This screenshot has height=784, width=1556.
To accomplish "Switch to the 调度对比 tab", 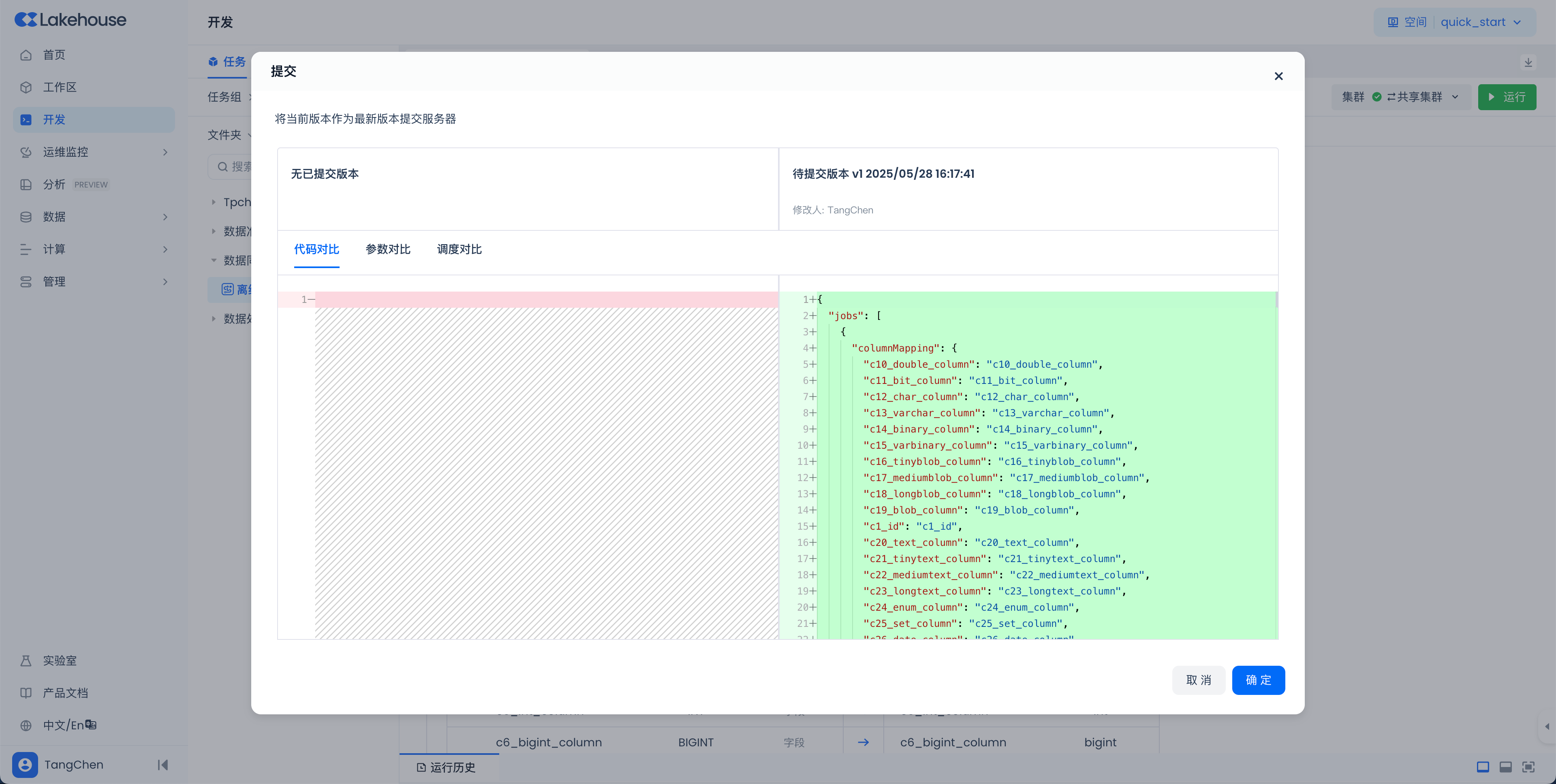I will (459, 249).
